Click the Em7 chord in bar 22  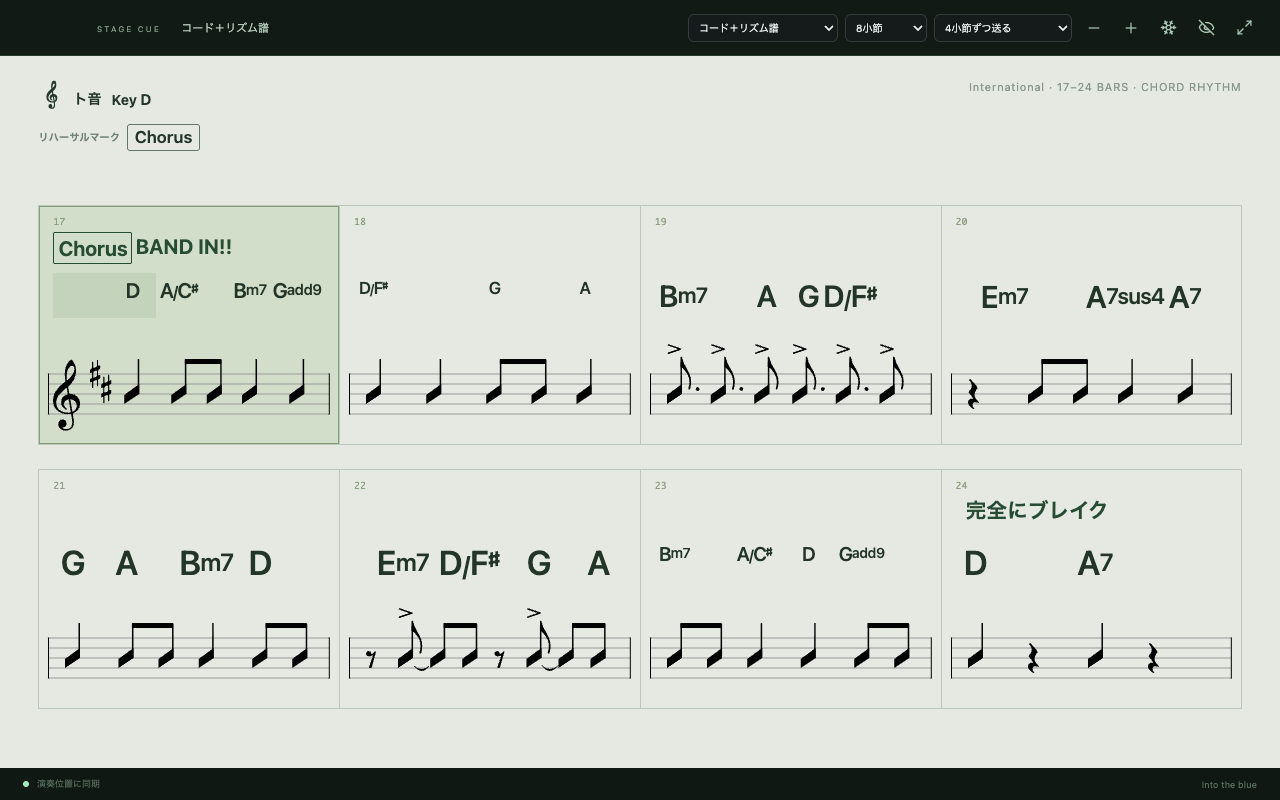pos(403,563)
